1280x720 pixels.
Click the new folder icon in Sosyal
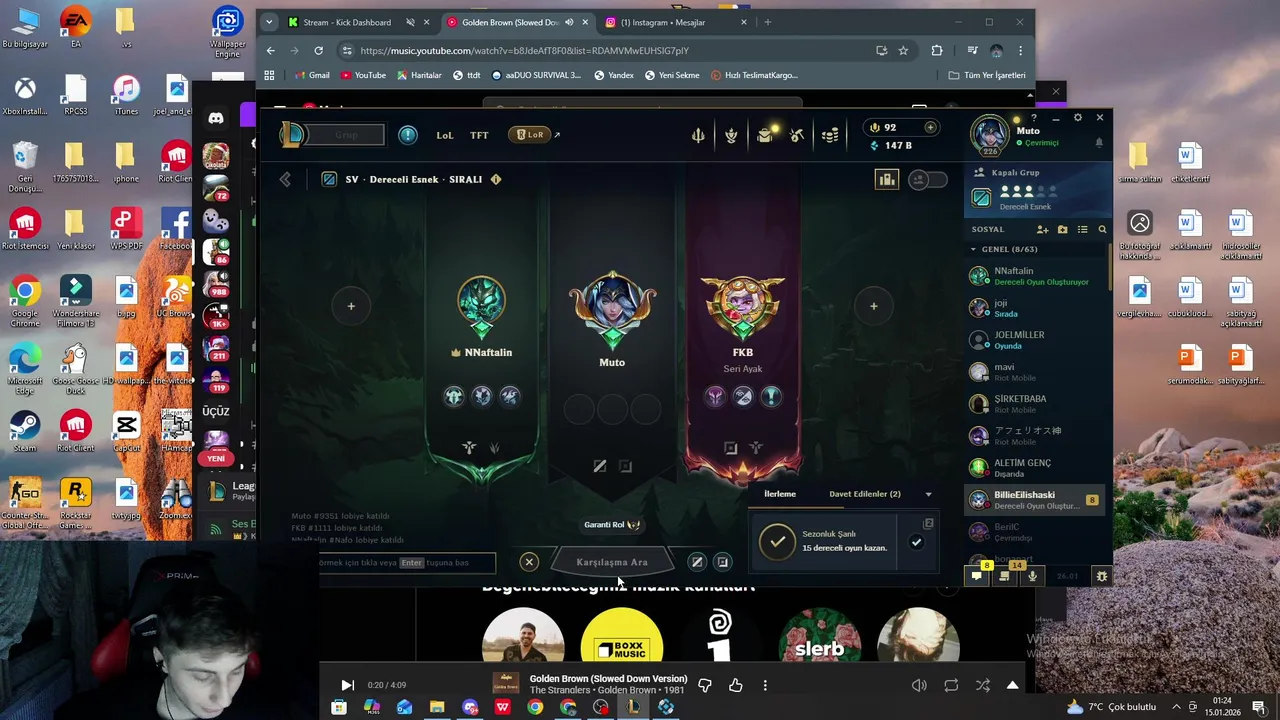pos(1062,230)
